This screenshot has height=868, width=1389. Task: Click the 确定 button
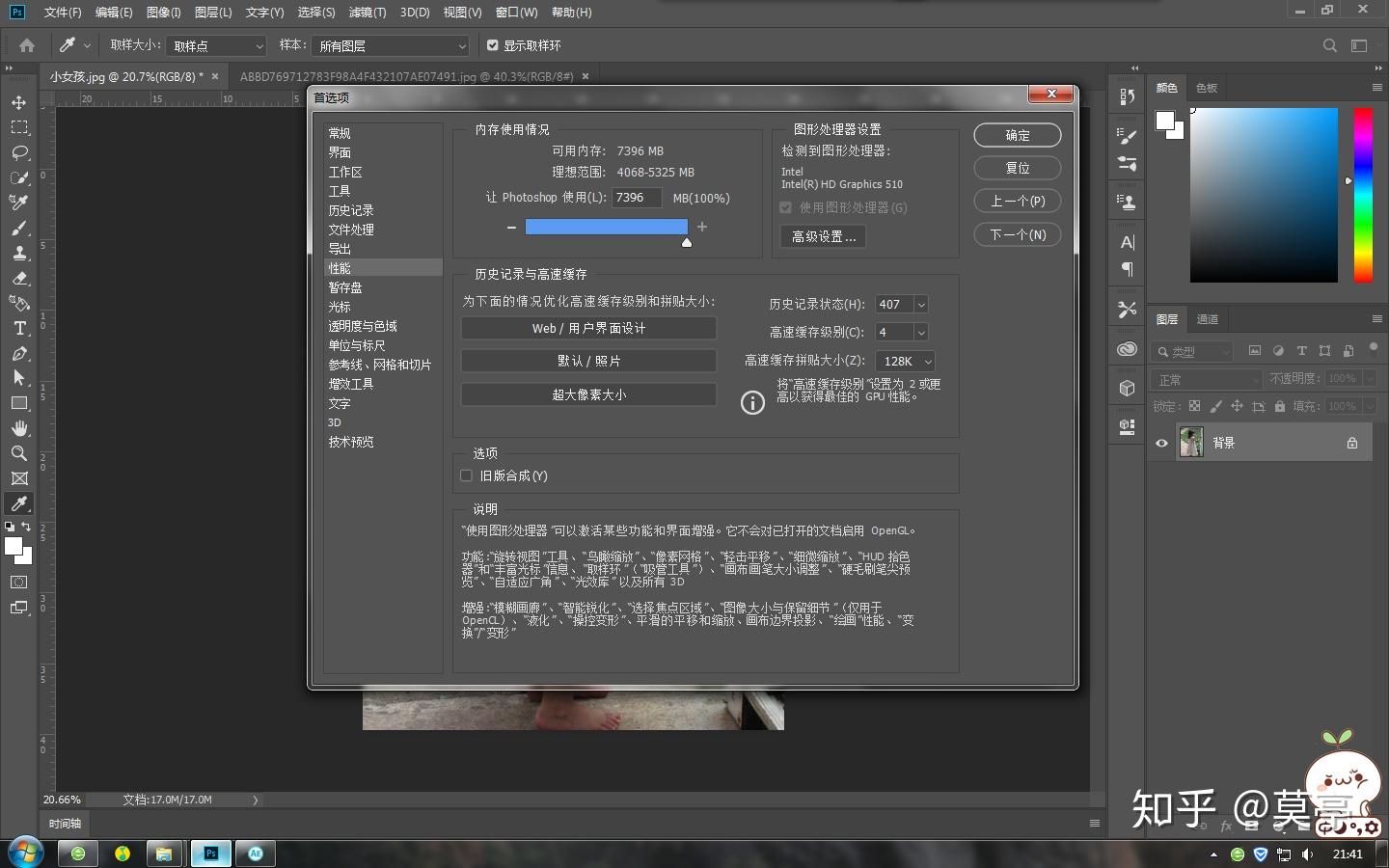point(1018,135)
